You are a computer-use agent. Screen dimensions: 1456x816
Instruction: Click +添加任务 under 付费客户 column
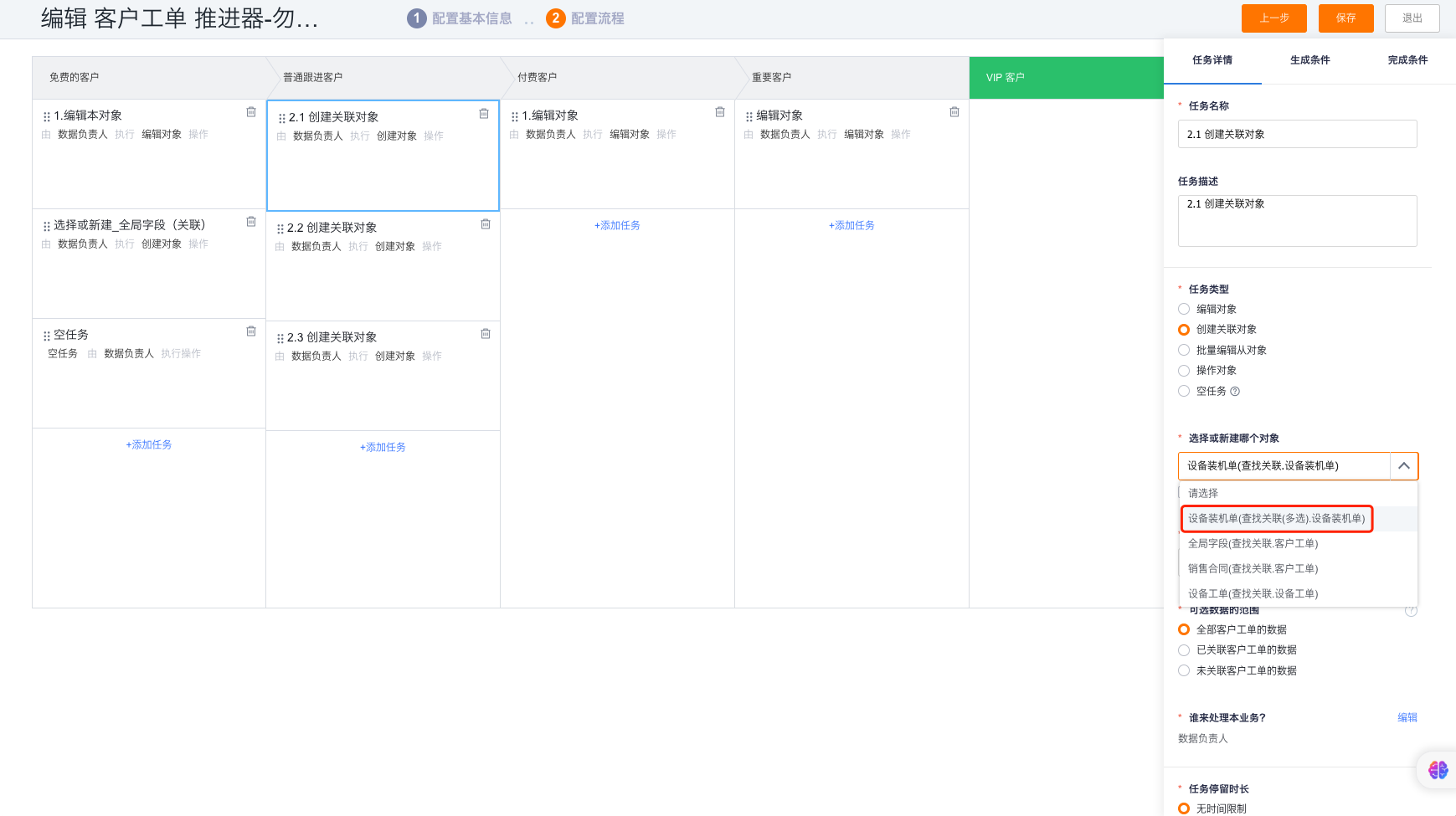[617, 226]
